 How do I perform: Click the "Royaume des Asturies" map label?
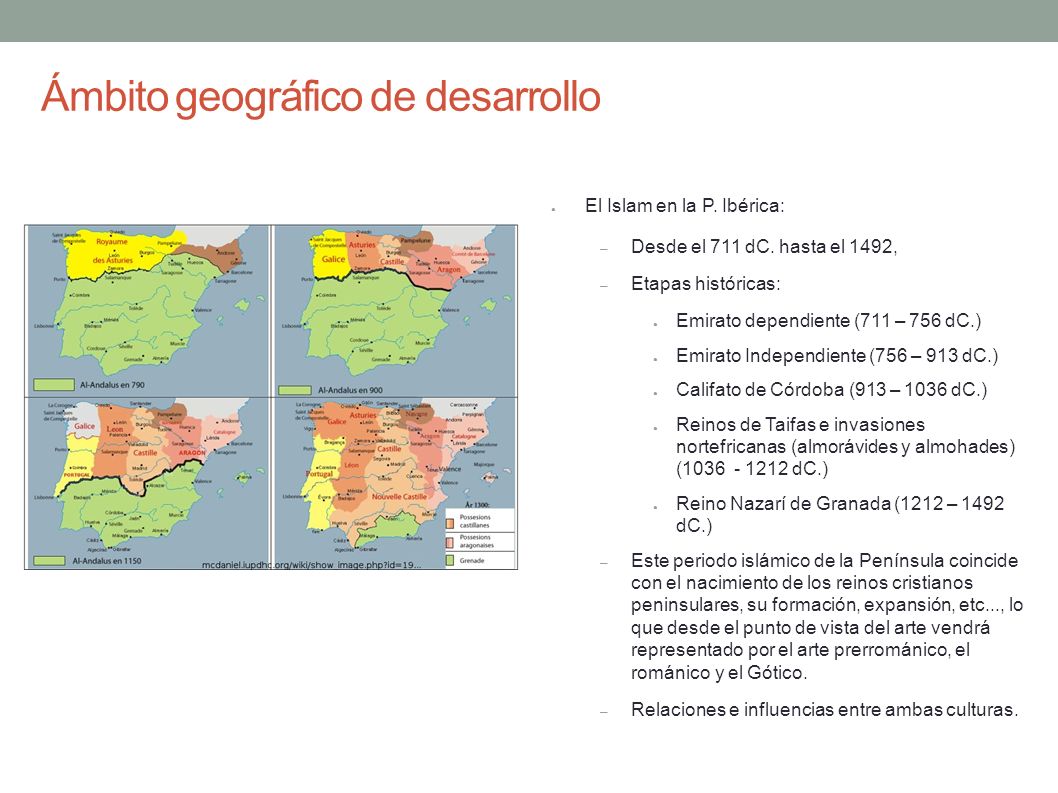[111, 250]
